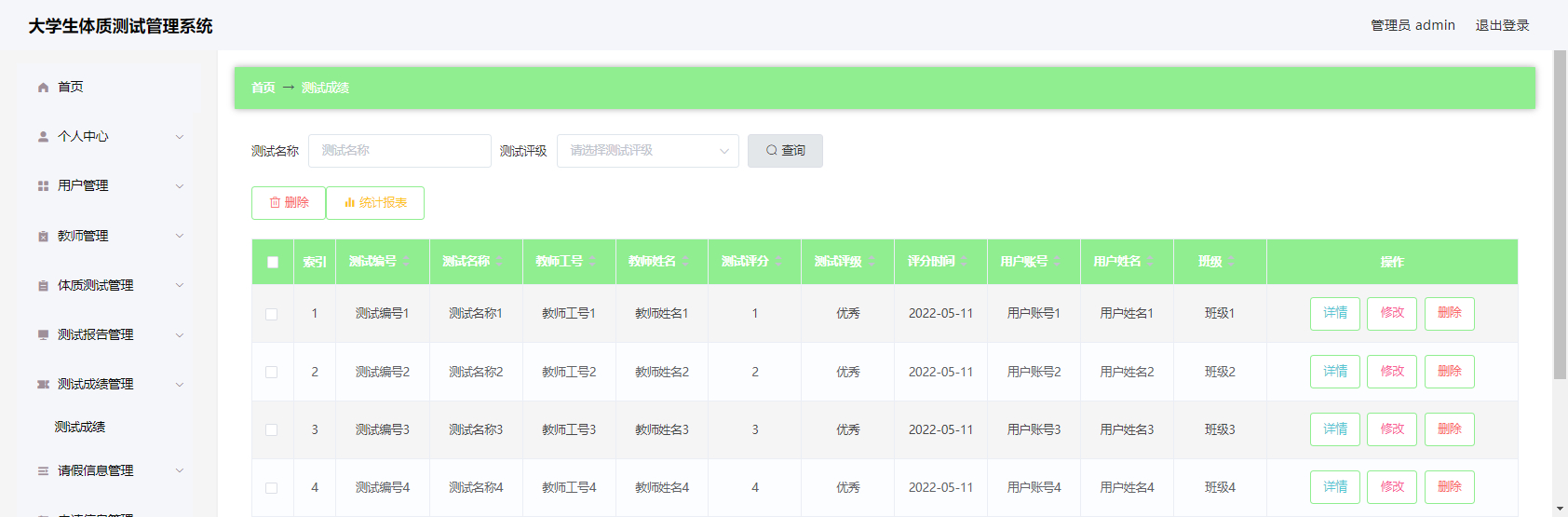
Task: Click the person icon for 个人中心
Action: tap(43, 136)
